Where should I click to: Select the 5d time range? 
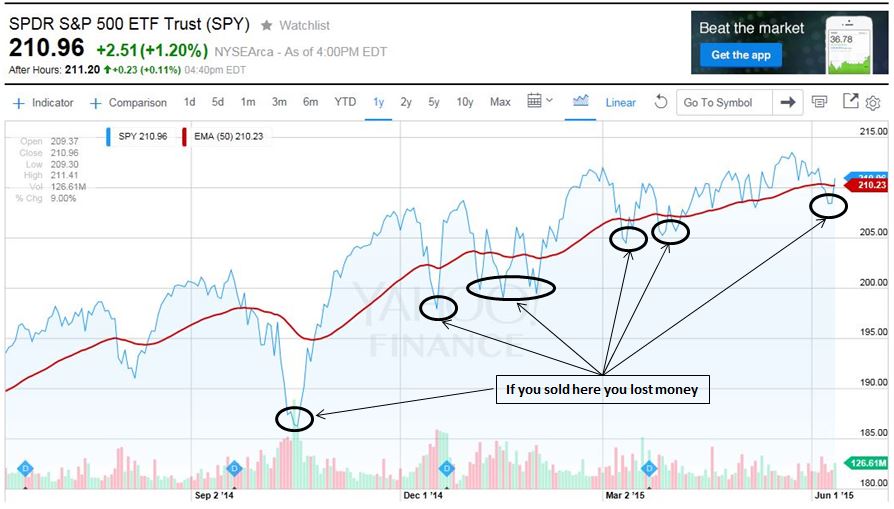point(218,102)
